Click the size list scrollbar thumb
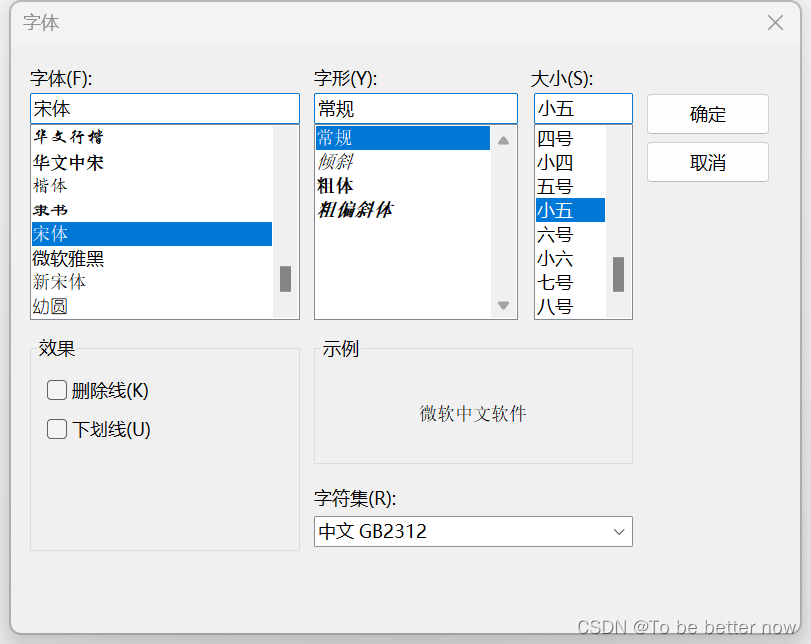 click(618, 274)
